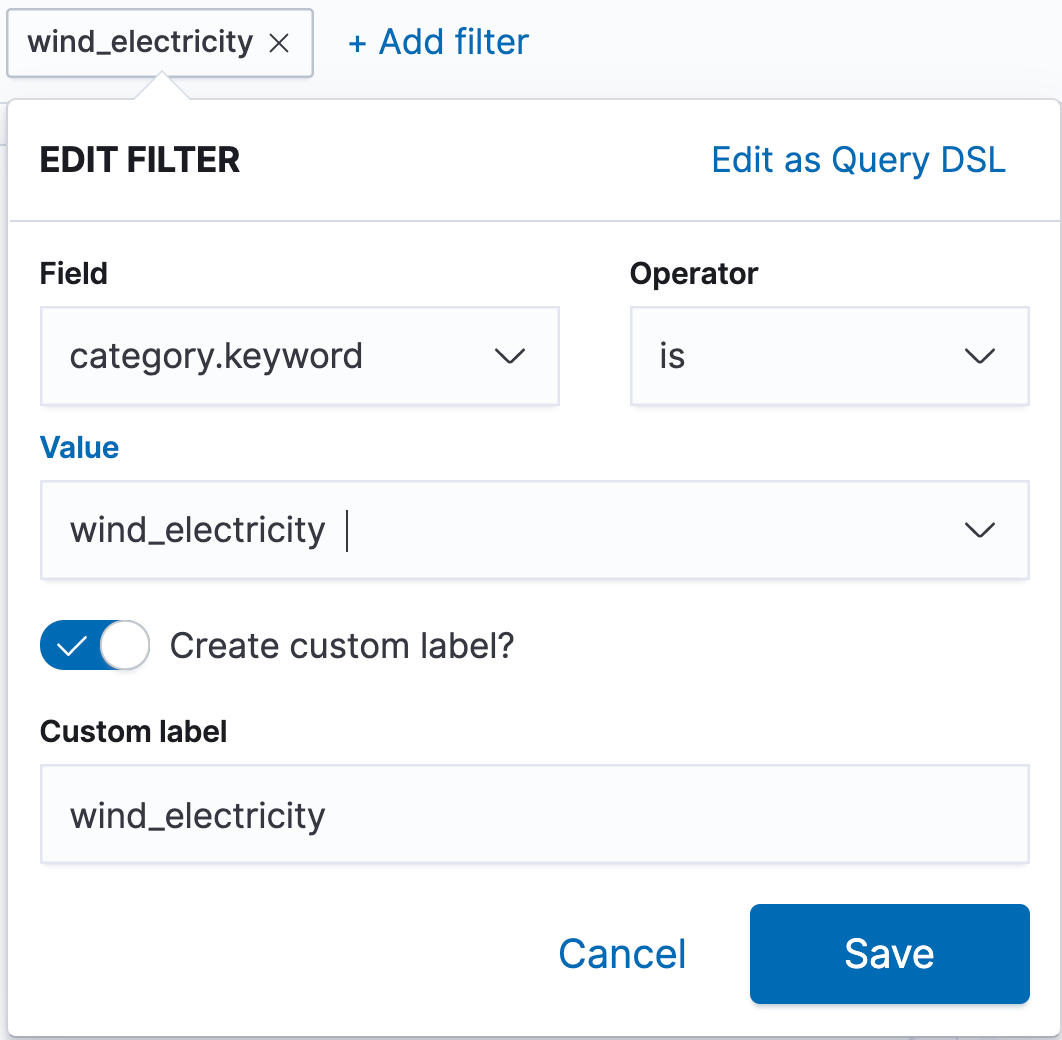The width and height of the screenshot is (1062, 1040).
Task: Click the 'Create custom label?' label text
Action: pos(342,646)
